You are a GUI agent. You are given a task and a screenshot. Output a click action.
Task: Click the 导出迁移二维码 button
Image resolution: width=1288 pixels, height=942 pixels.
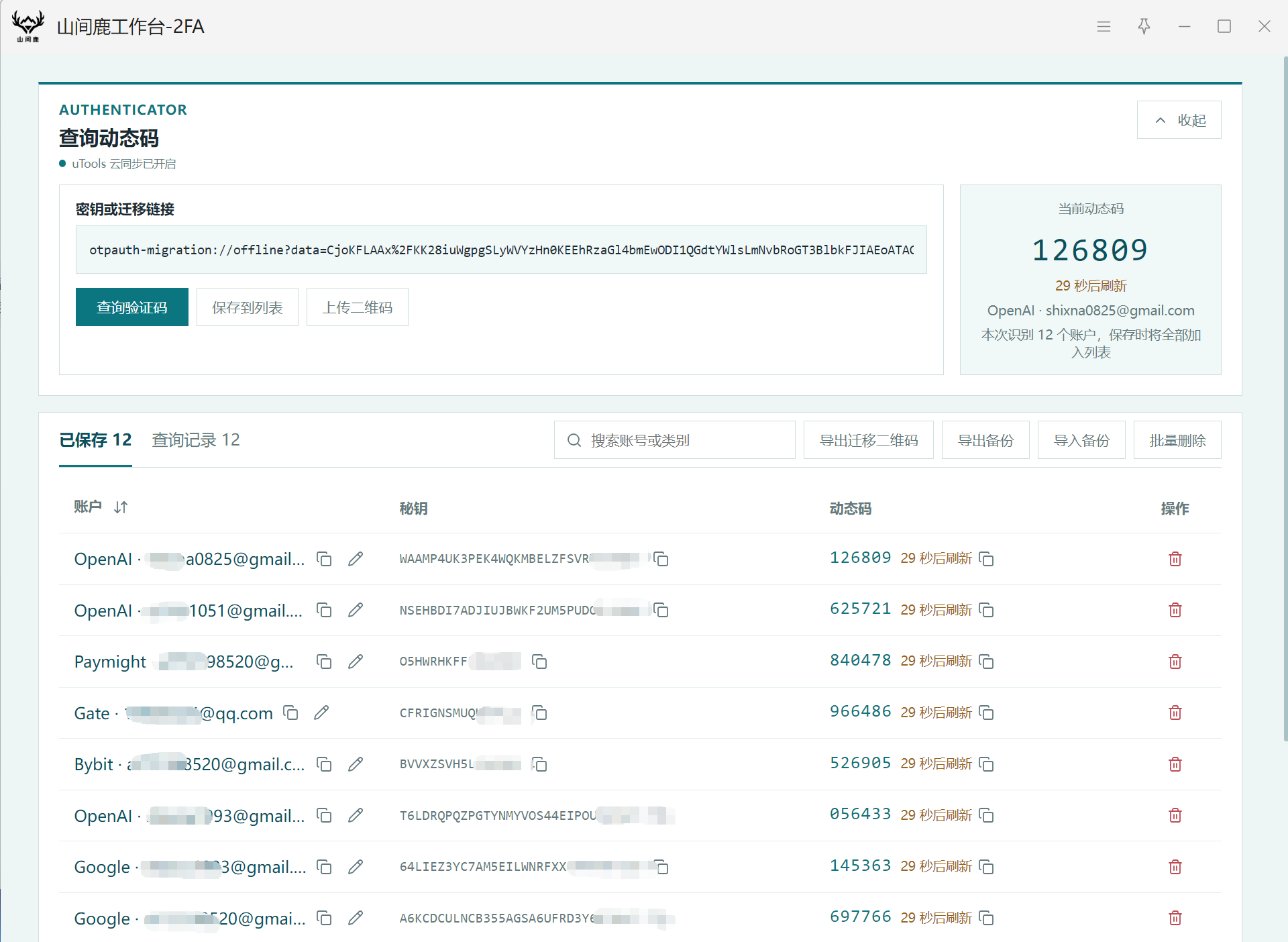pos(869,440)
